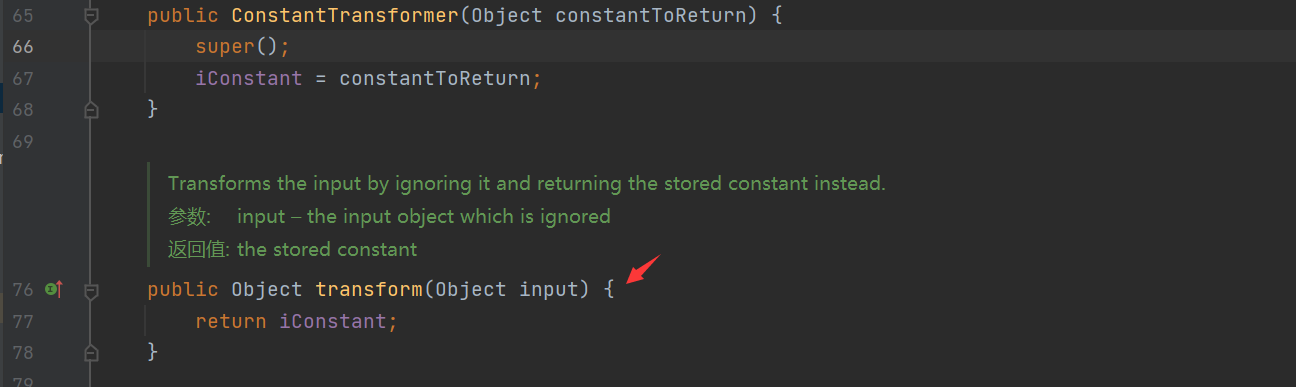Click iConstant in the assignment on line 67

coord(248,78)
